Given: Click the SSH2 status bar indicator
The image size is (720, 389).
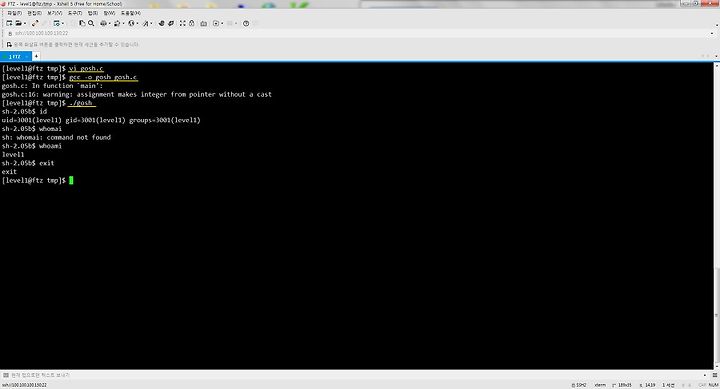Looking at the screenshot, I should click(579, 385).
